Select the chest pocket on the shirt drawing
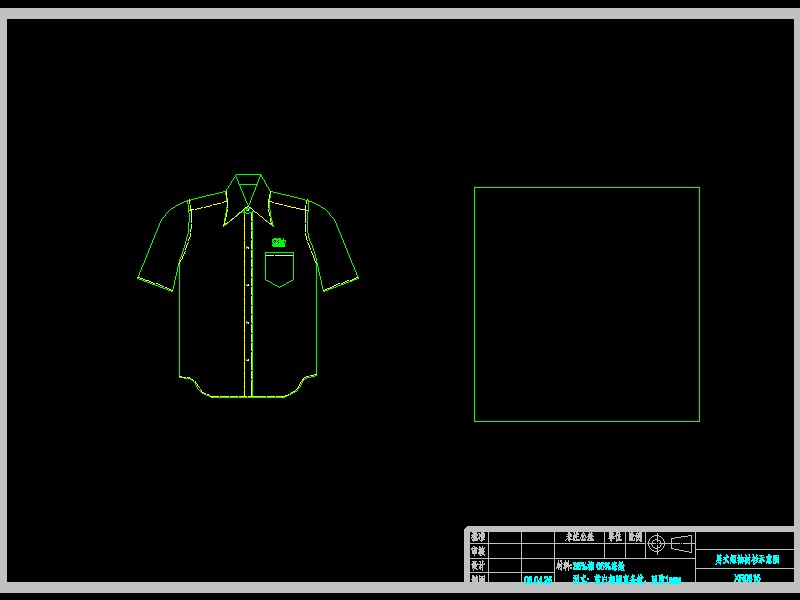This screenshot has height=600, width=800. [279, 269]
